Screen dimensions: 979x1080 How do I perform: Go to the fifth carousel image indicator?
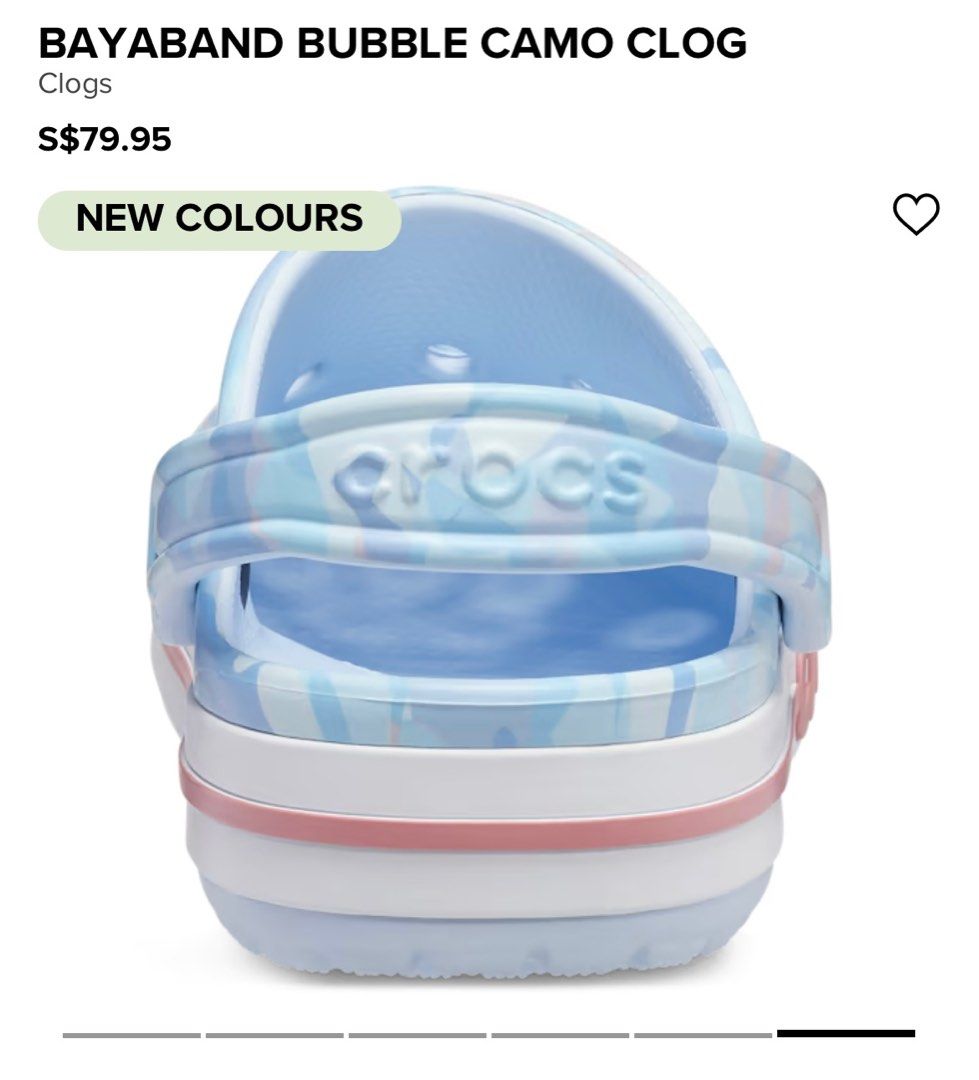pyautogui.click(x=703, y=1035)
